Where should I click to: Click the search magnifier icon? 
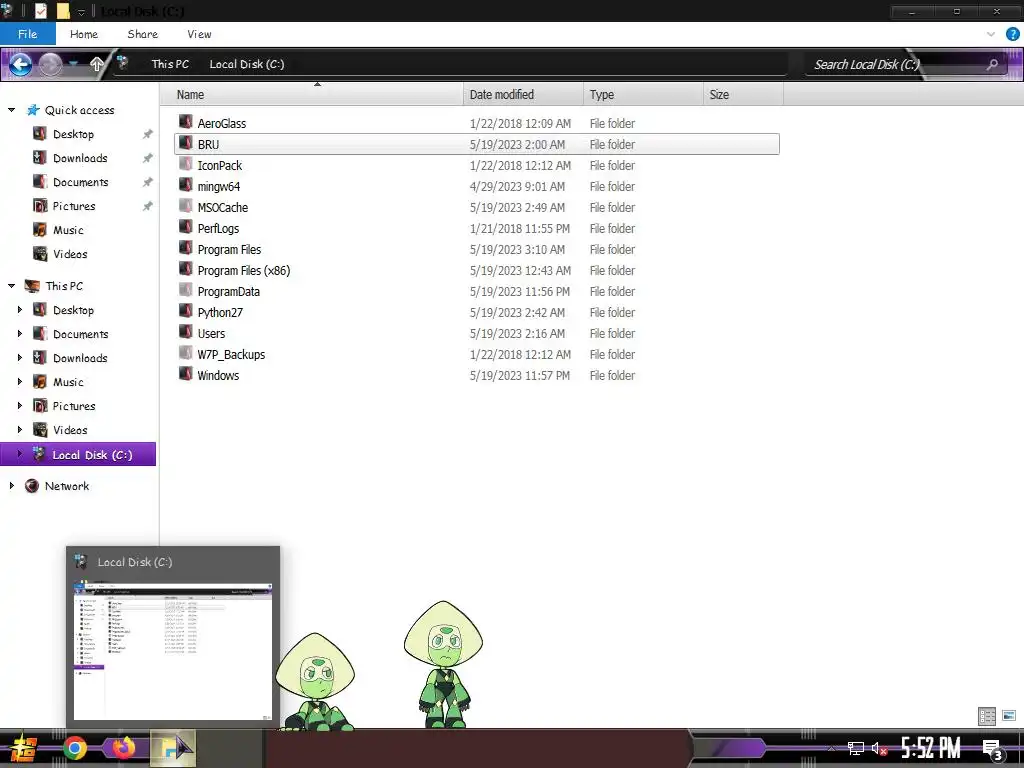[x=993, y=64]
